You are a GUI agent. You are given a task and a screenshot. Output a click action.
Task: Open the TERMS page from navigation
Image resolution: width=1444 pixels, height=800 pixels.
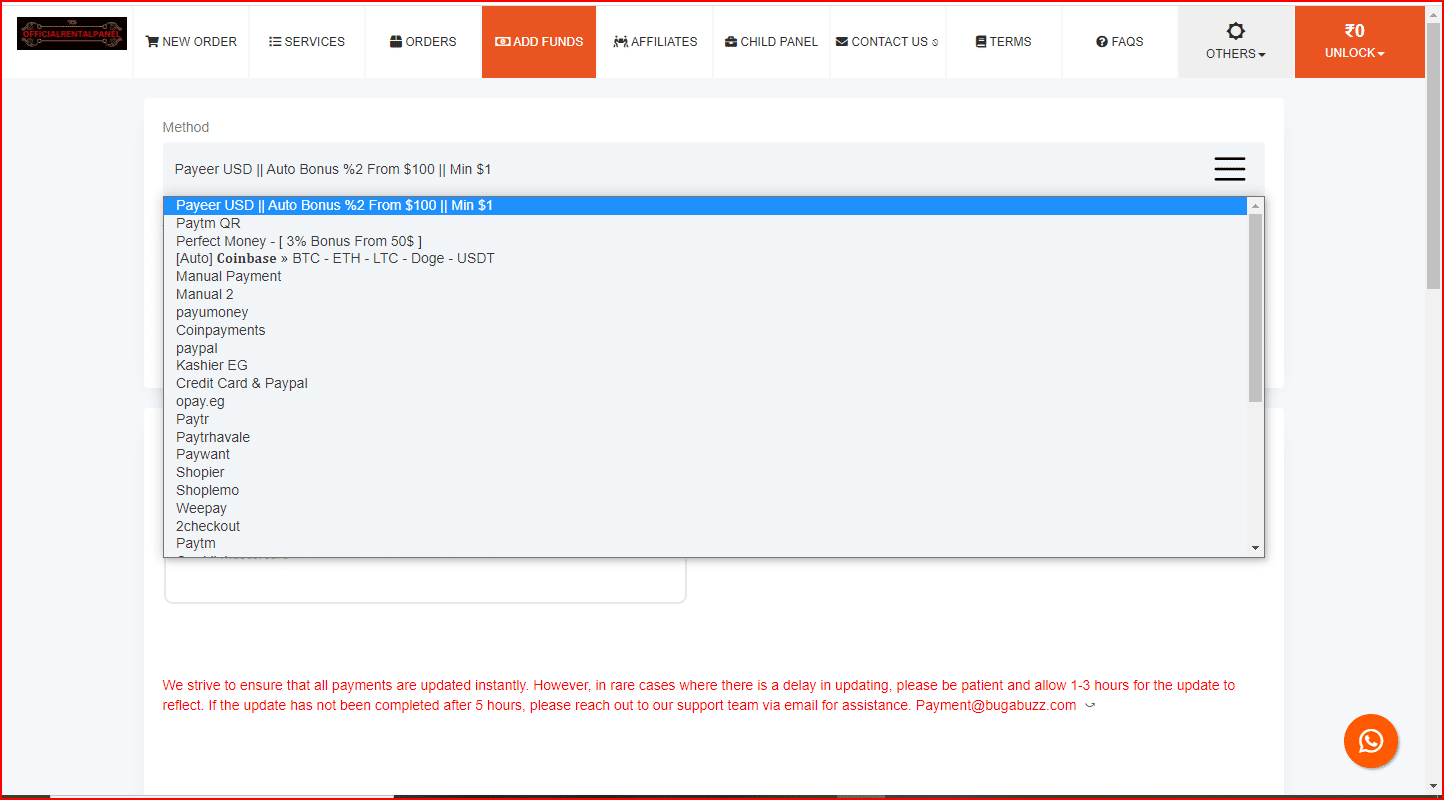pos(1003,41)
